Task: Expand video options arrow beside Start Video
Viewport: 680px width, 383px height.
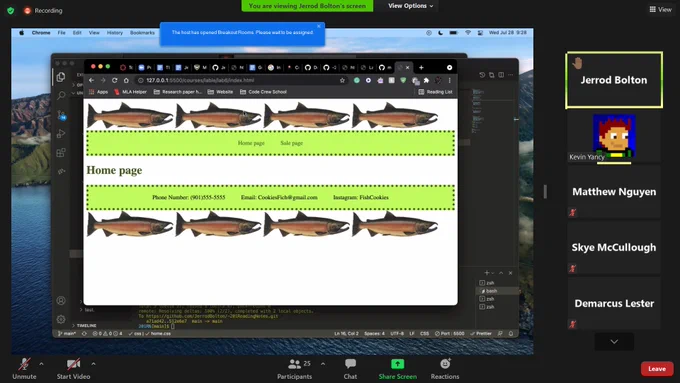Action: pyautogui.click(x=93, y=364)
